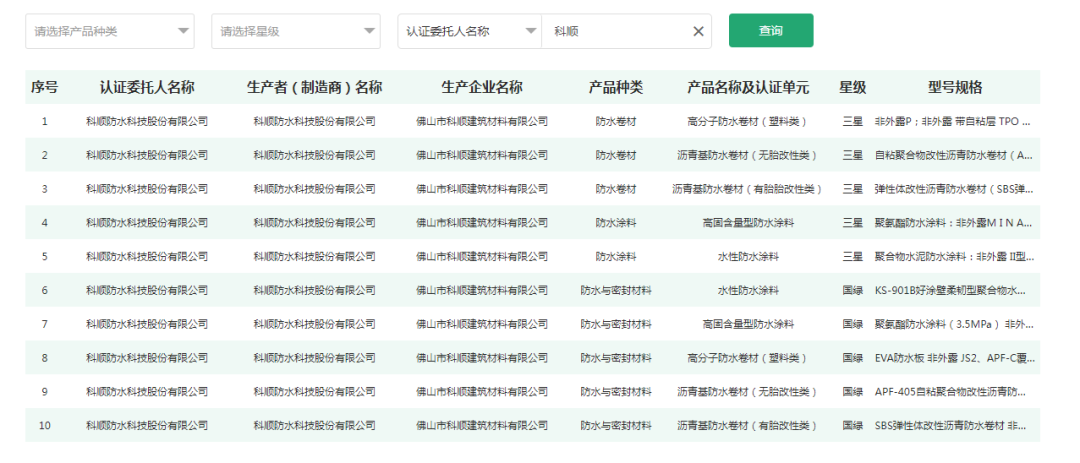Click 三星 star level in row 5

pyautogui.click(x=852, y=256)
